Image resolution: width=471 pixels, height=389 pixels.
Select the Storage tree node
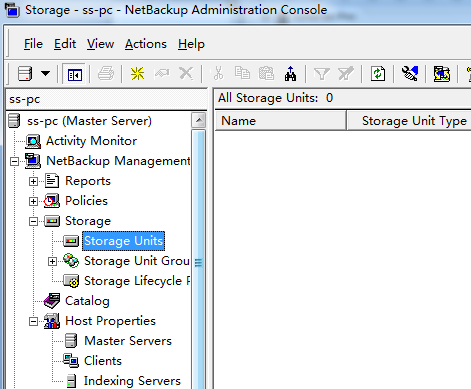(x=88, y=221)
